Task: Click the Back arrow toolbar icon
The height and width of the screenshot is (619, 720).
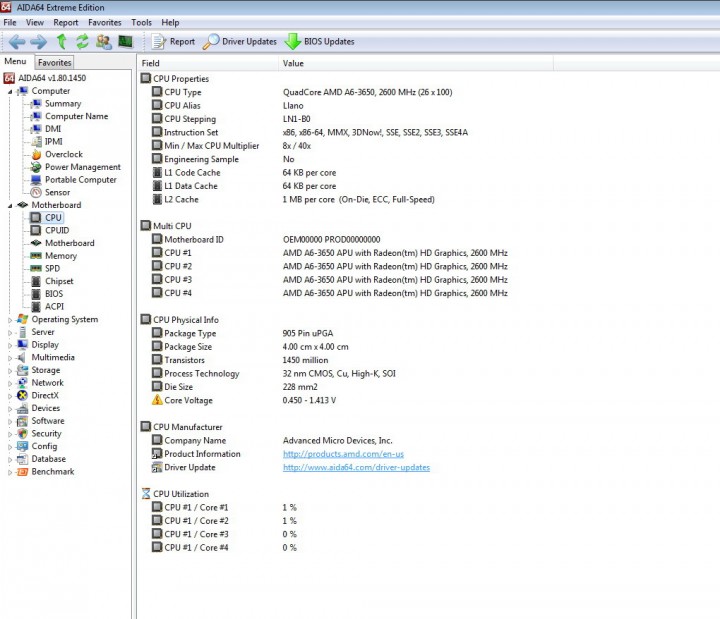Action: coord(17,42)
